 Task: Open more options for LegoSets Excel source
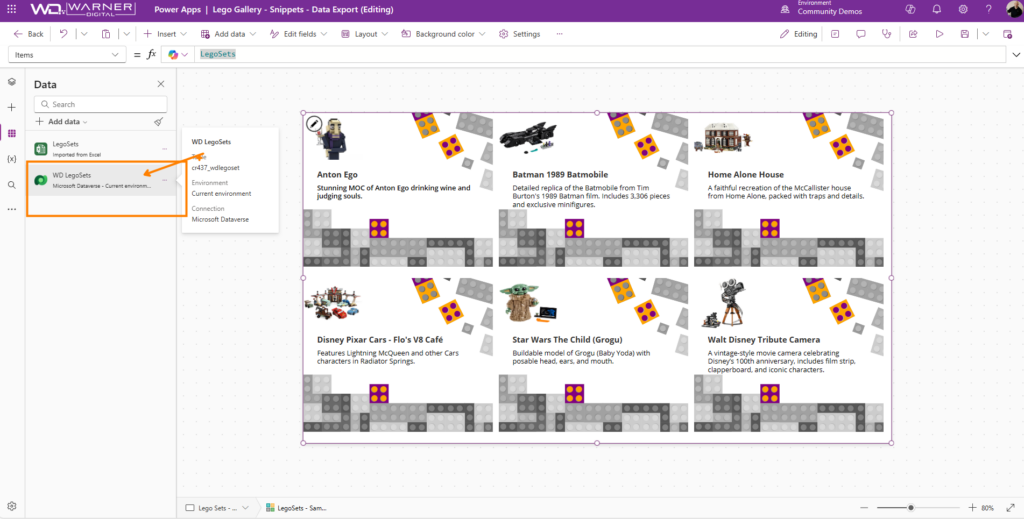tap(165, 149)
